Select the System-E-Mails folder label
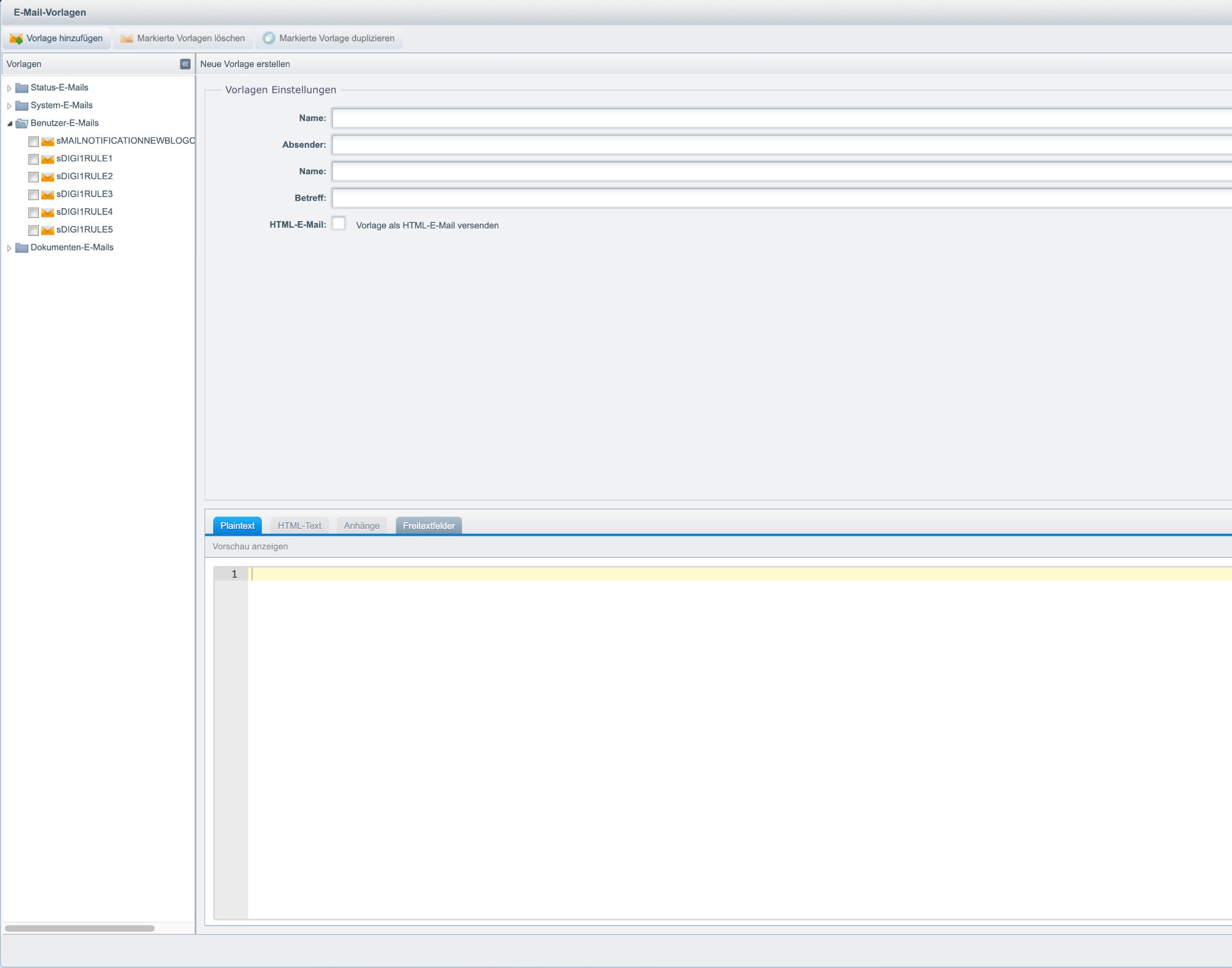Image resolution: width=1232 pixels, height=968 pixels. pyautogui.click(x=62, y=105)
